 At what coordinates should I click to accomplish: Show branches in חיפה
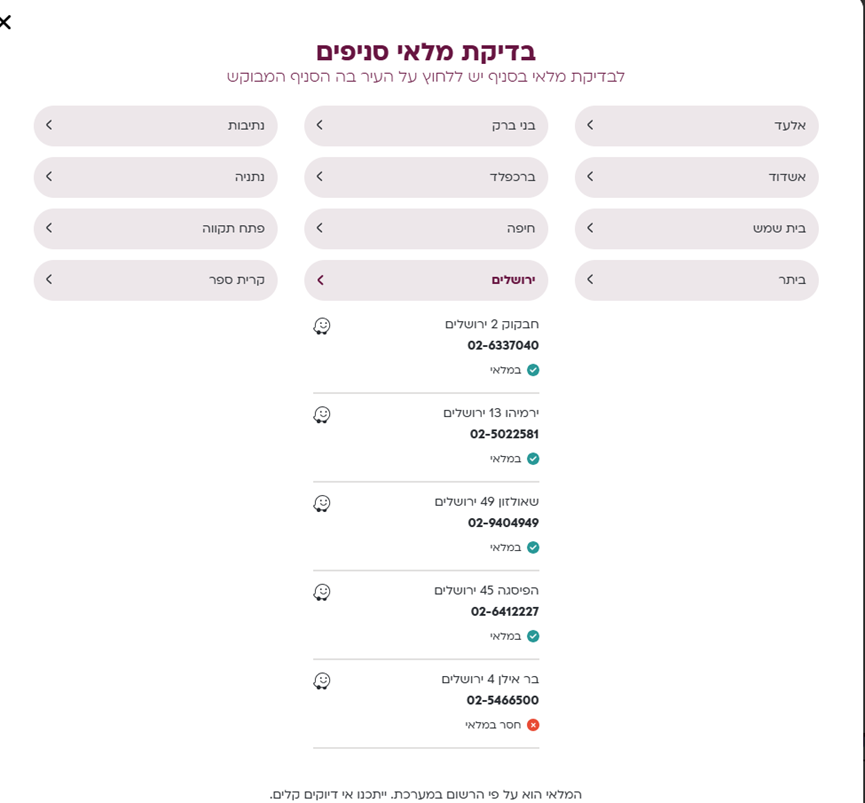(426, 229)
